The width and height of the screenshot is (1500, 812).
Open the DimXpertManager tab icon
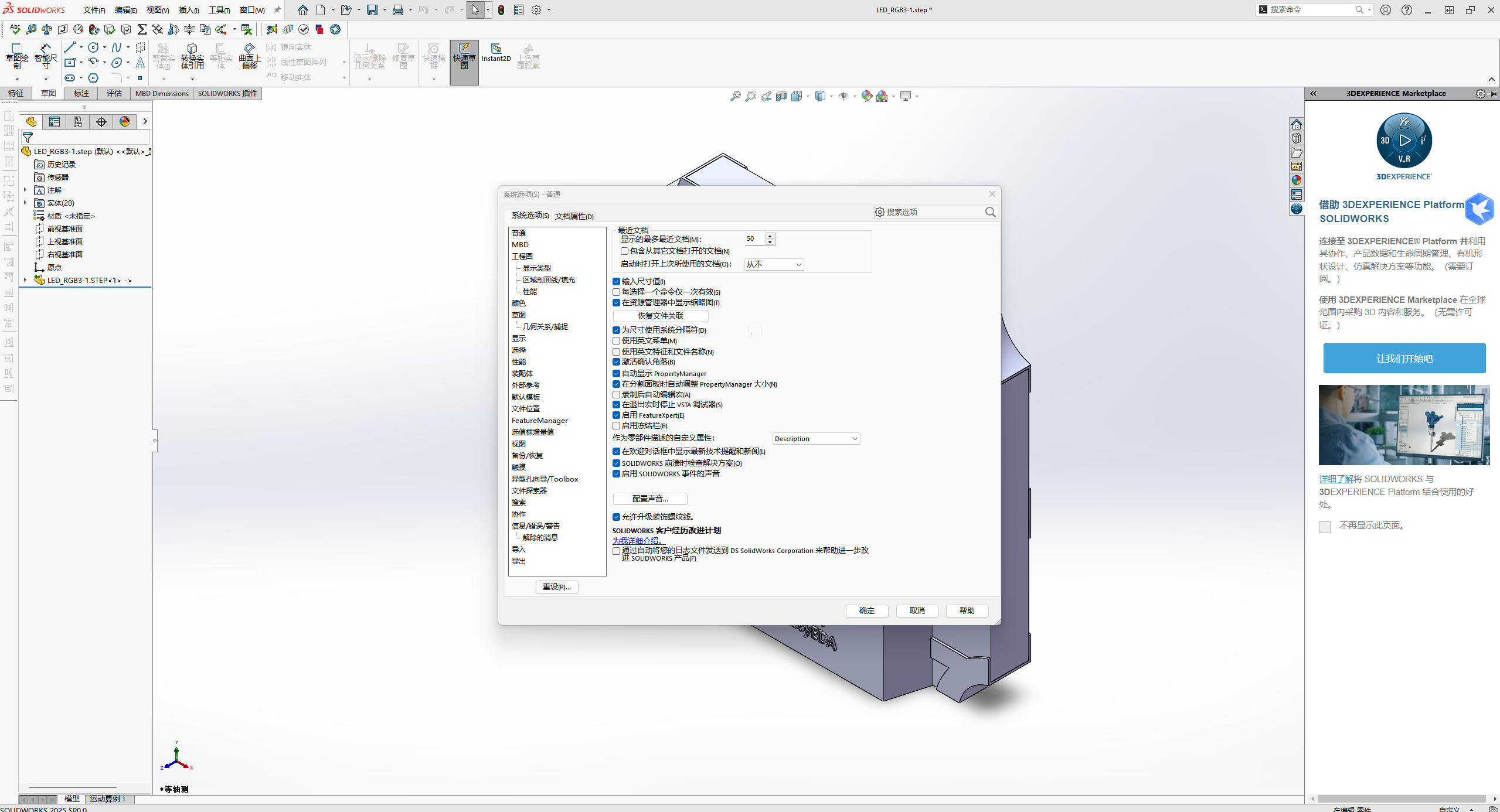click(x=101, y=122)
